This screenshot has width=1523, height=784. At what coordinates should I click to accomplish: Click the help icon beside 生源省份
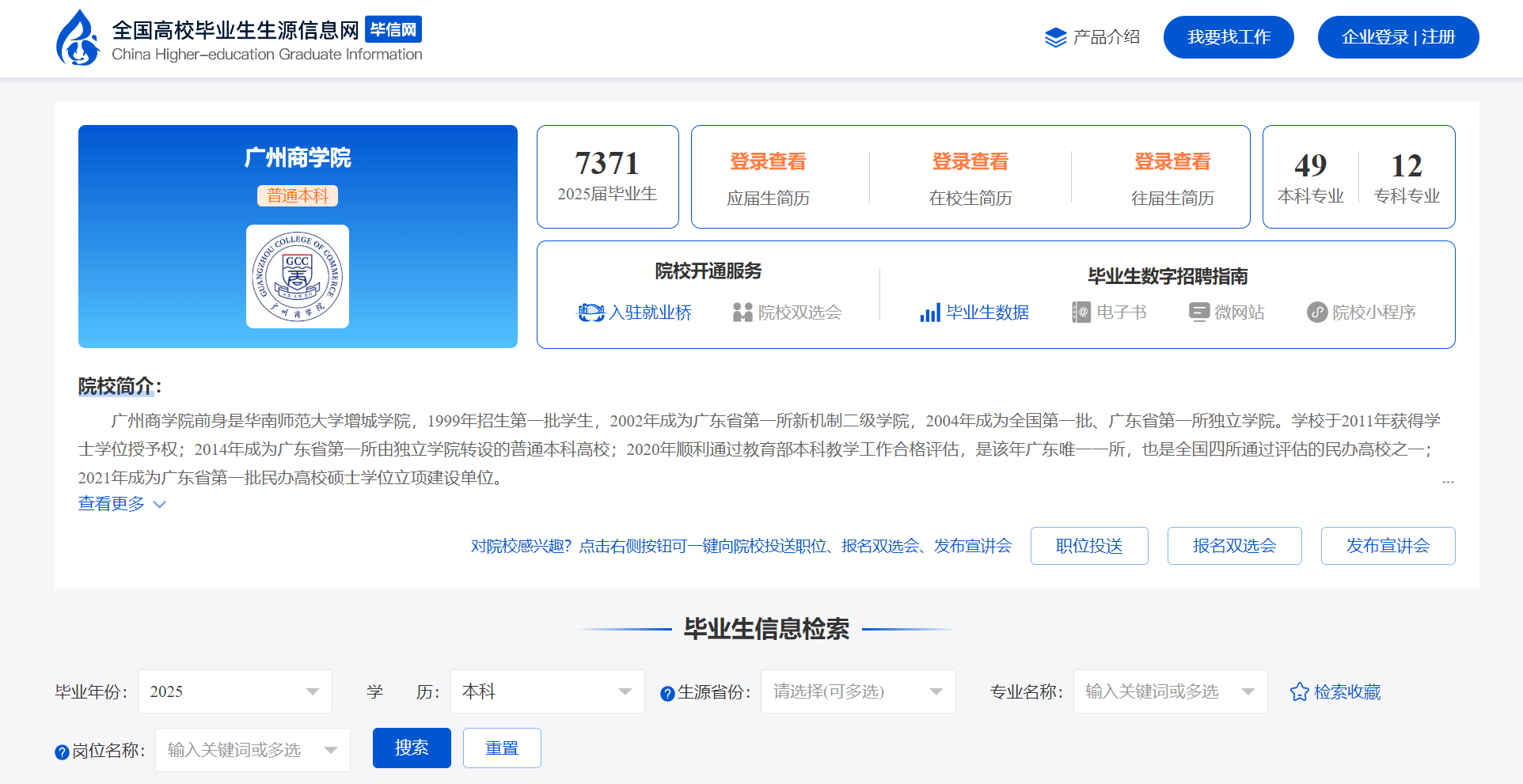pyautogui.click(x=667, y=694)
